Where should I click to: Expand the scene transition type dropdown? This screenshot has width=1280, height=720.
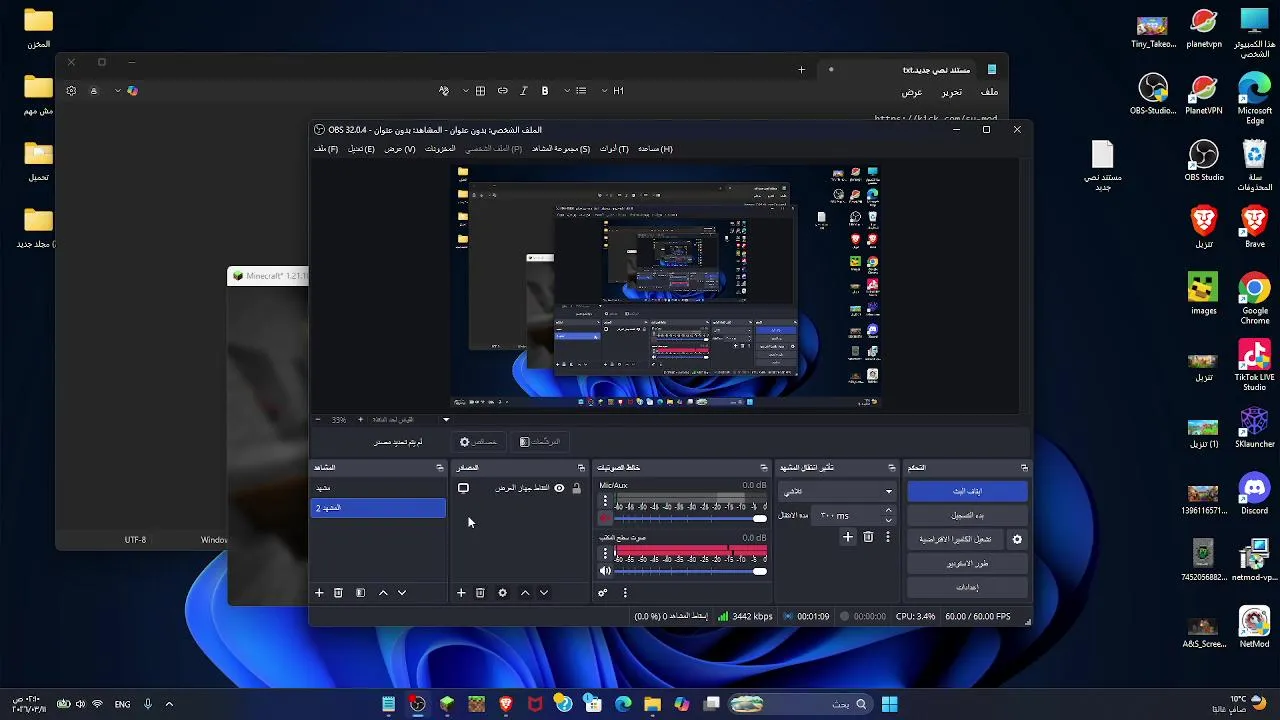click(836, 491)
